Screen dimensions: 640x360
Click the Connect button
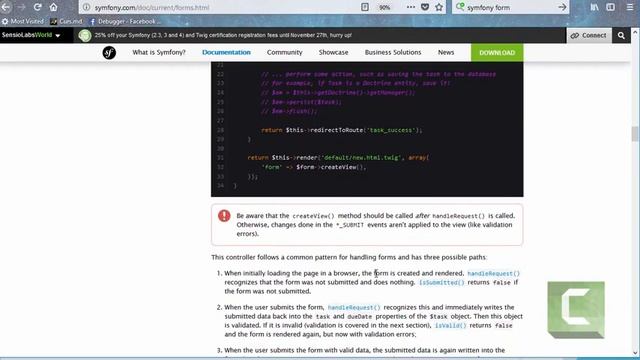tap(589, 36)
